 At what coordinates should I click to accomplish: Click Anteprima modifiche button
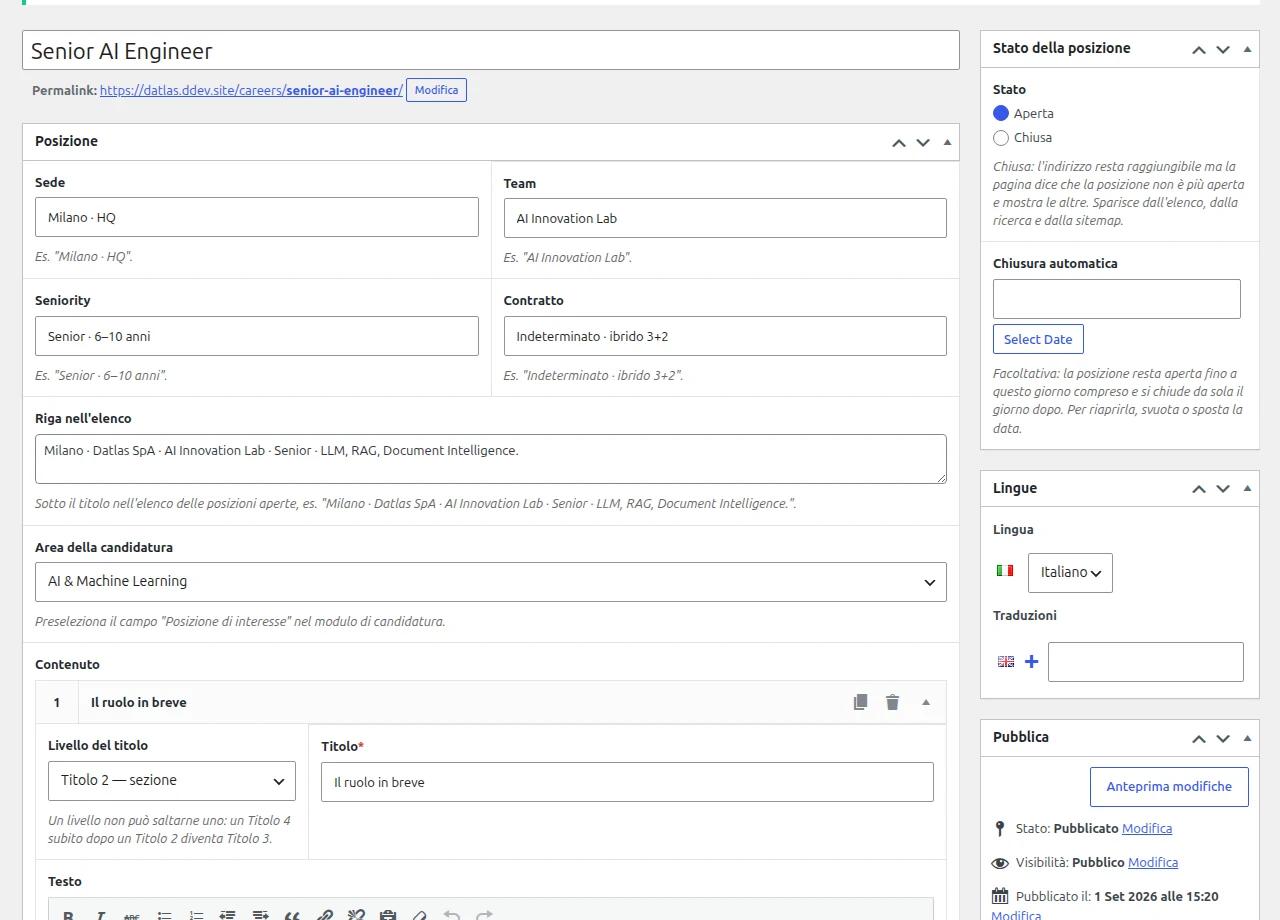click(1169, 787)
